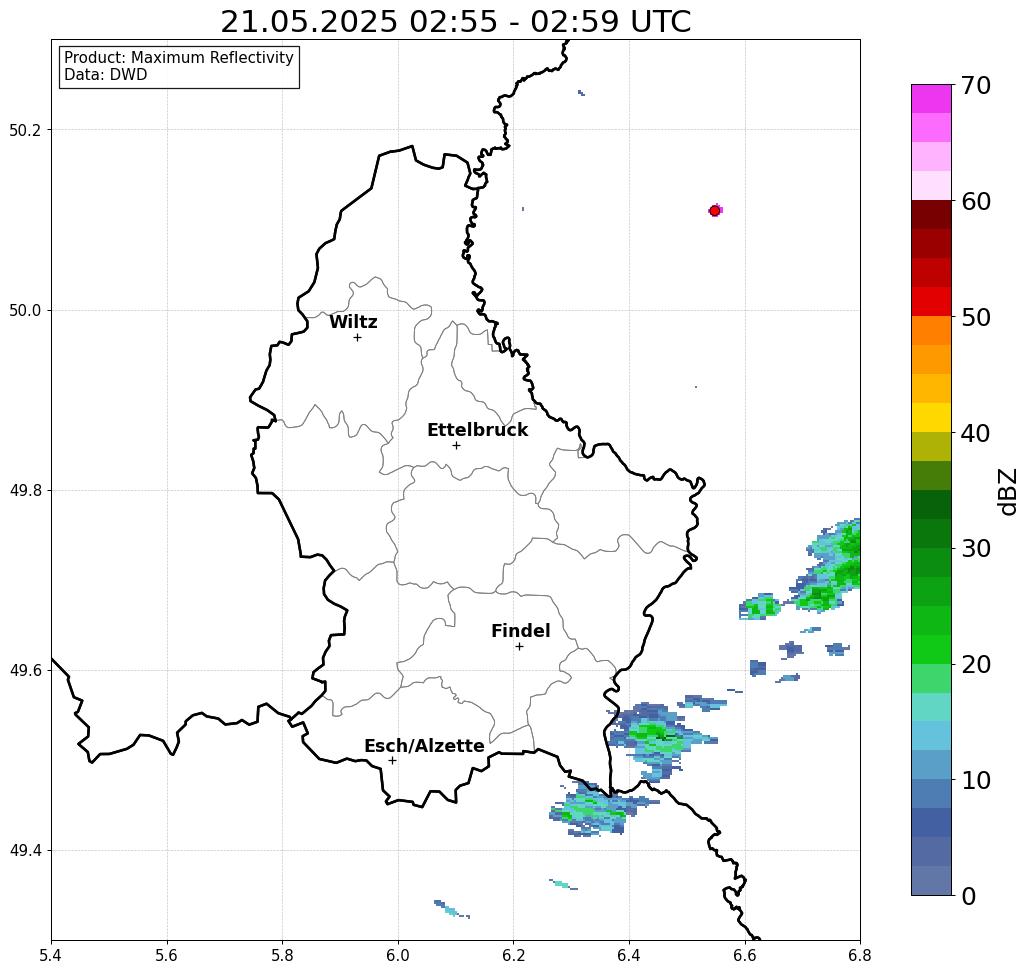Image resolution: width=1029 pixels, height=973 pixels.
Task: Click the colorbar tick label 60
Action: 976,201
